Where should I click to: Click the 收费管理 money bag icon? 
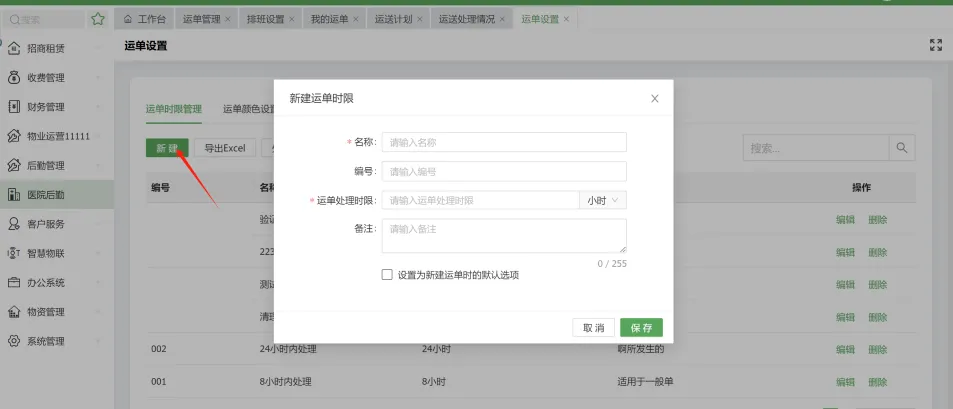click(14, 78)
